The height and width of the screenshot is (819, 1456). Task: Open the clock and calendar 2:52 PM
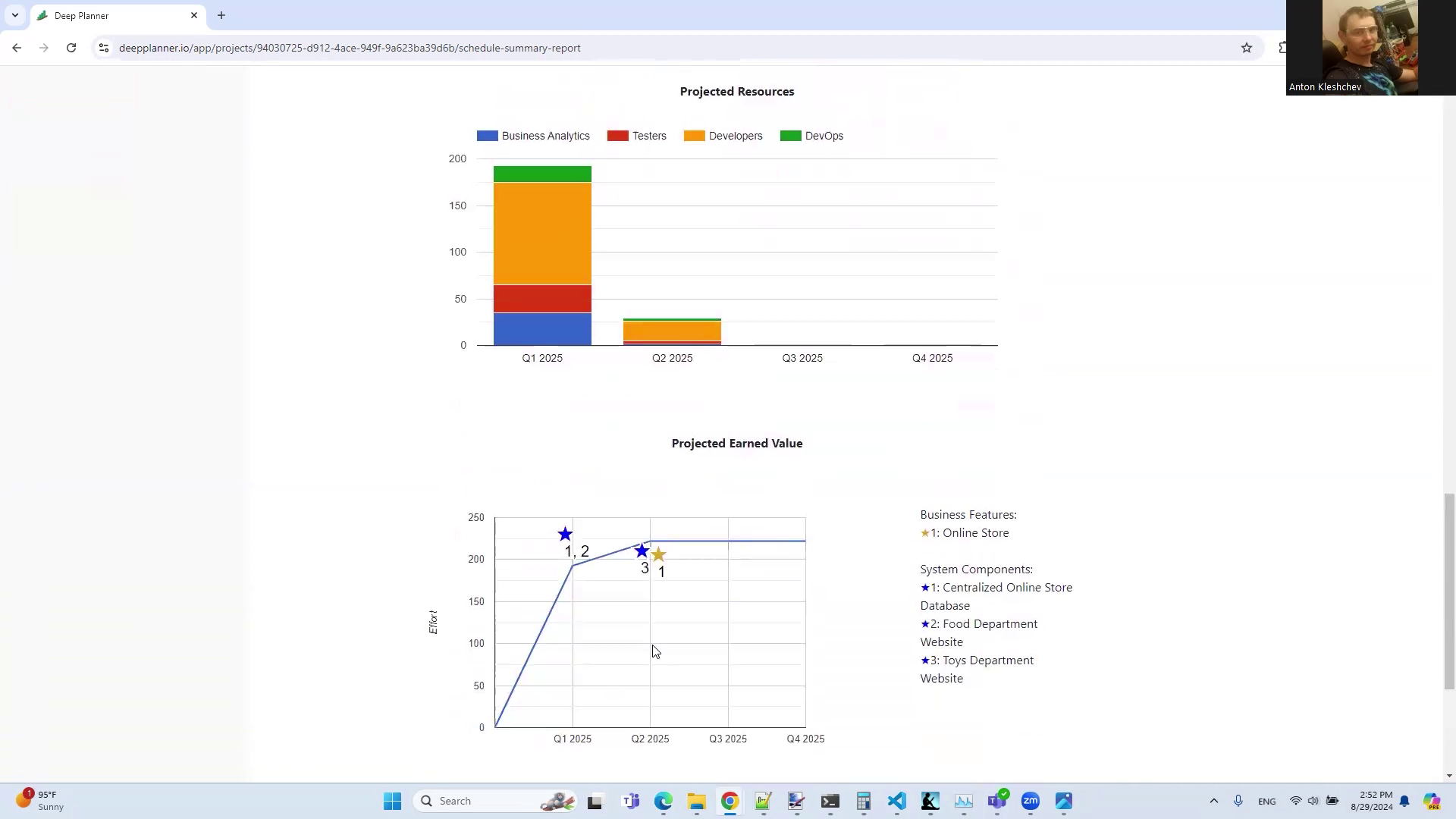(1371, 801)
